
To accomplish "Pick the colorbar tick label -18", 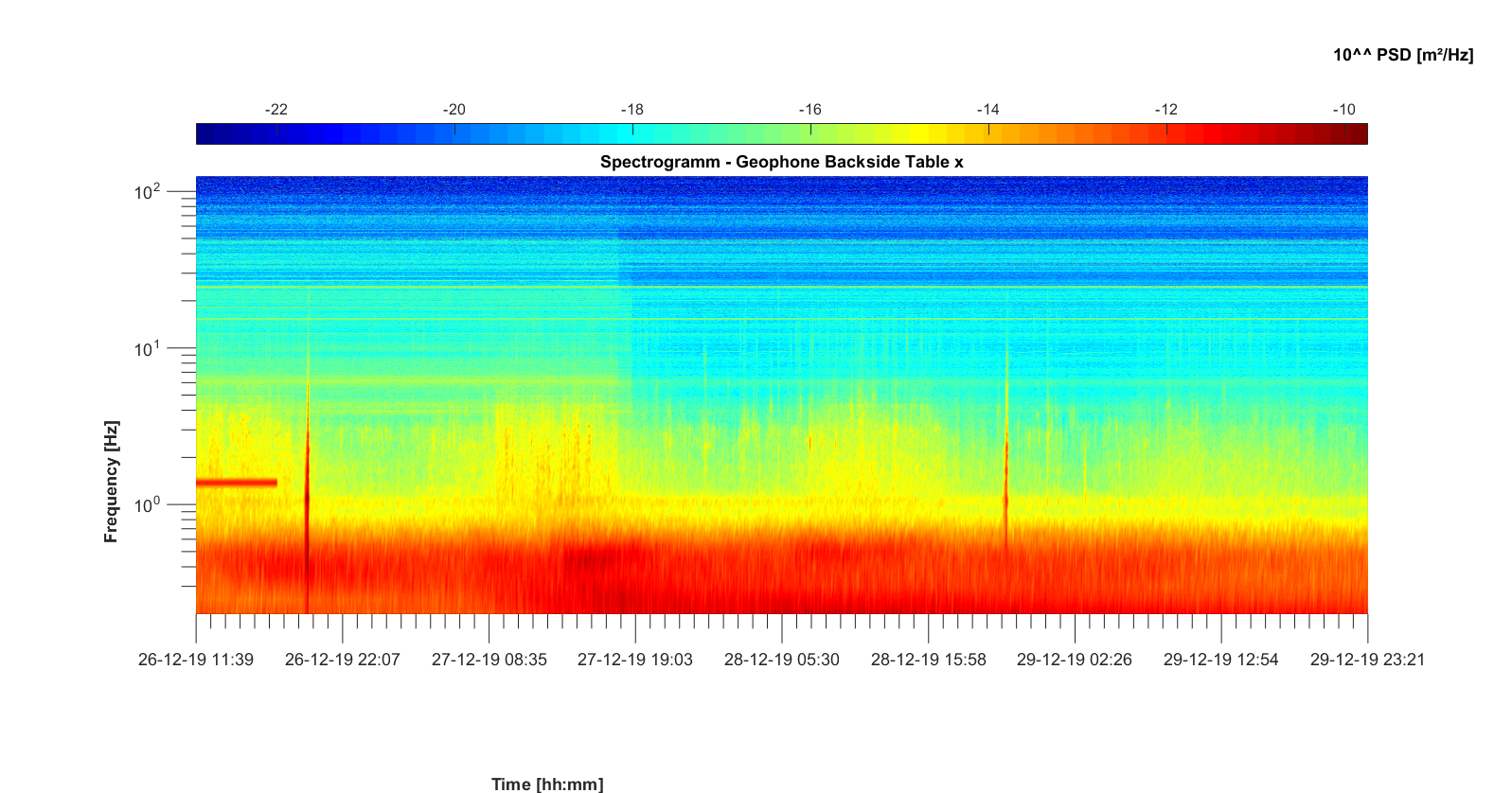I will [631, 110].
